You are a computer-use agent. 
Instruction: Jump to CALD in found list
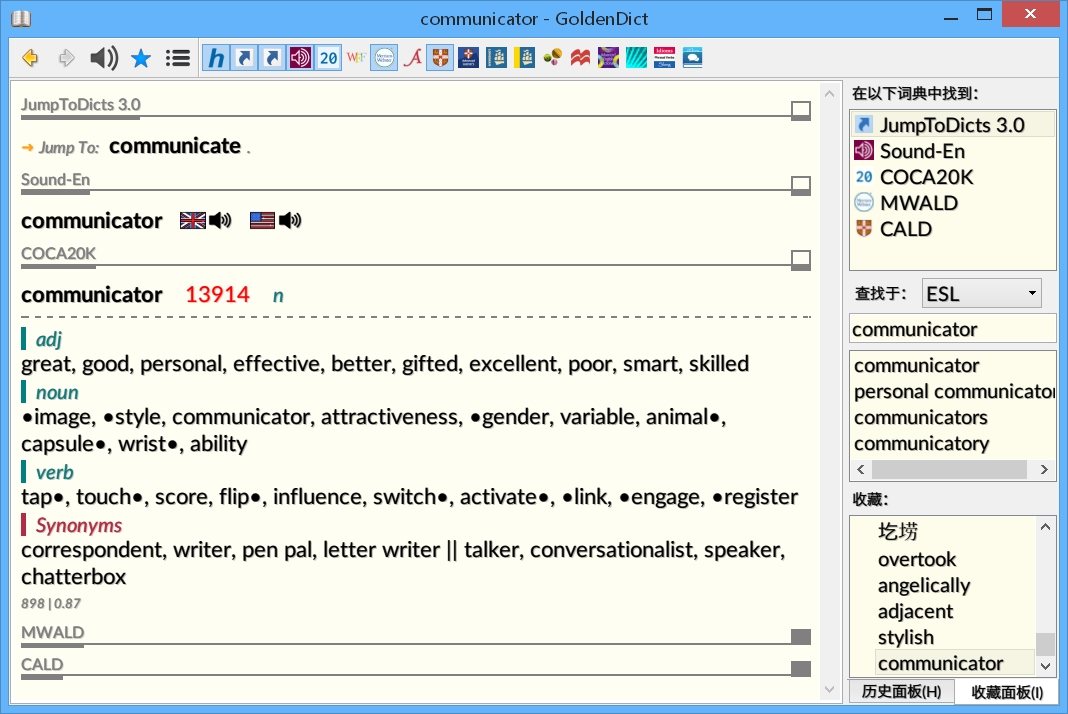(952, 228)
